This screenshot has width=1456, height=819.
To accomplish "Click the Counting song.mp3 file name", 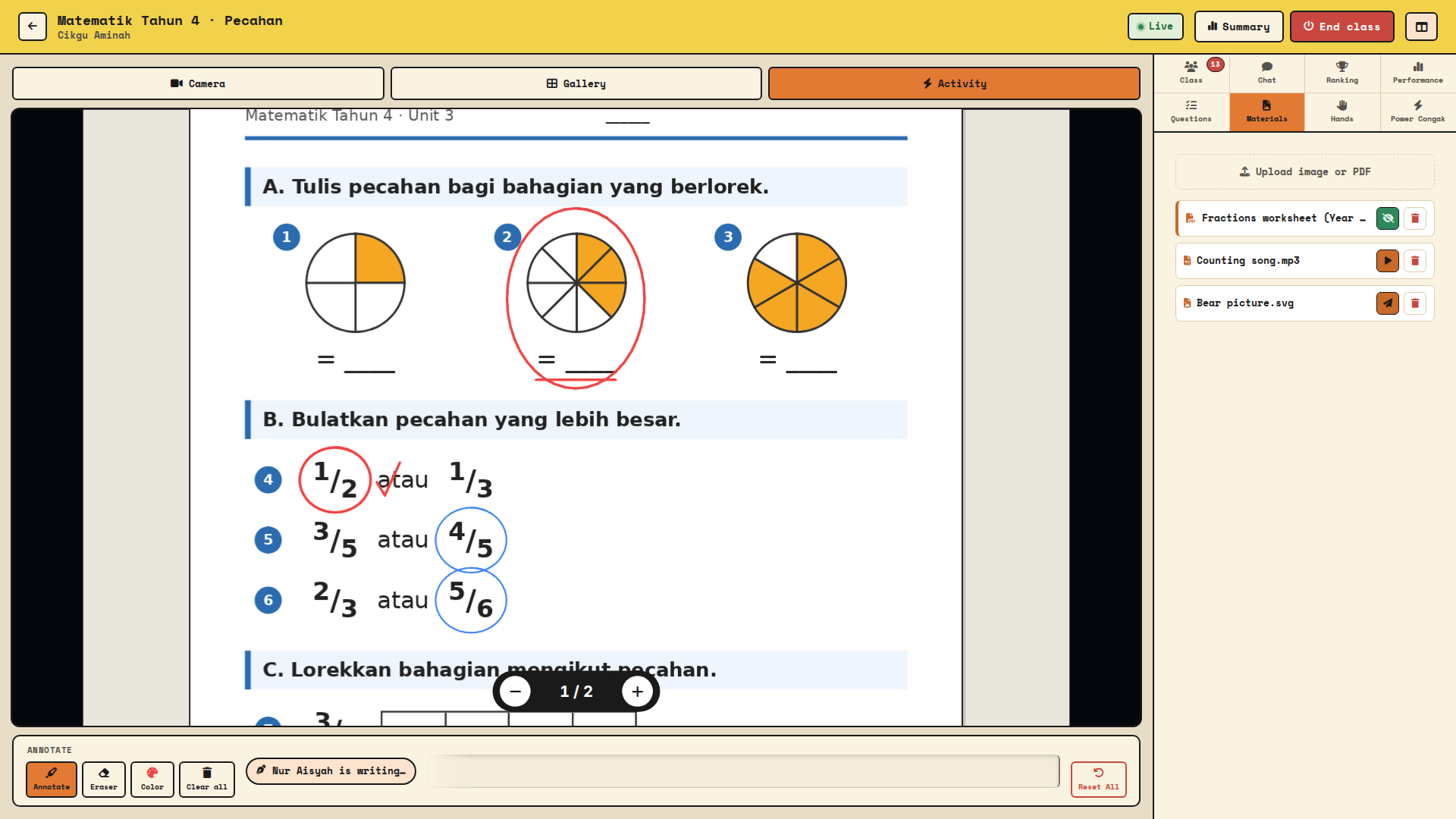I will click(x=1247, y=261).
